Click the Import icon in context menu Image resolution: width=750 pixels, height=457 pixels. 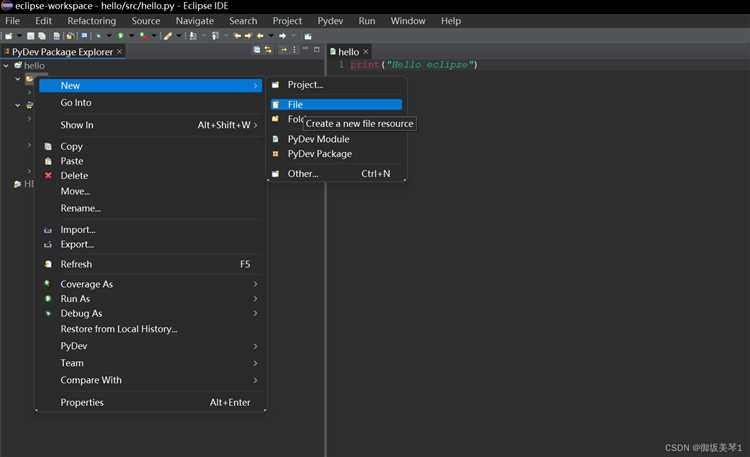point(48,230)
